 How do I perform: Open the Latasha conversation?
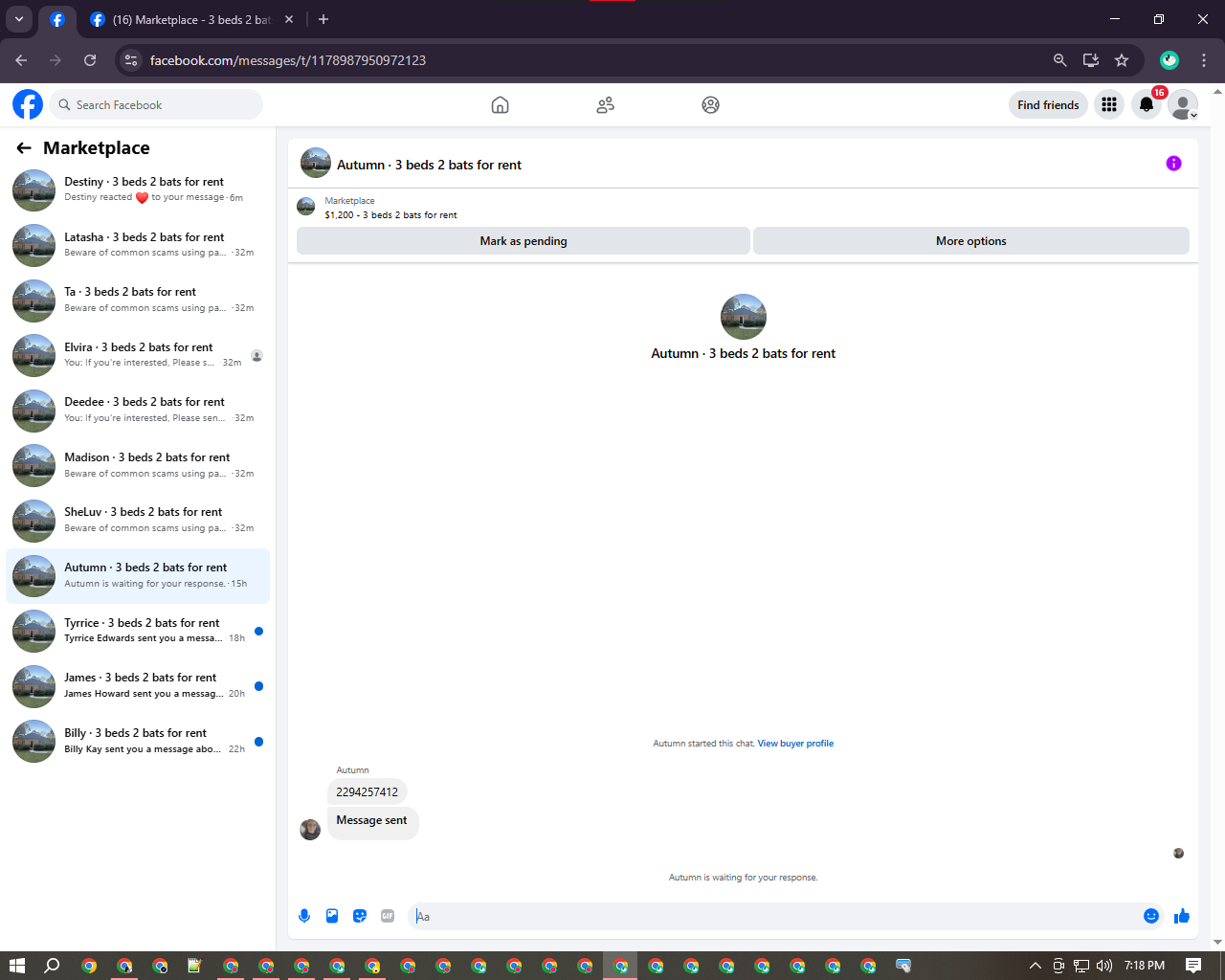(x=138, y=245)
